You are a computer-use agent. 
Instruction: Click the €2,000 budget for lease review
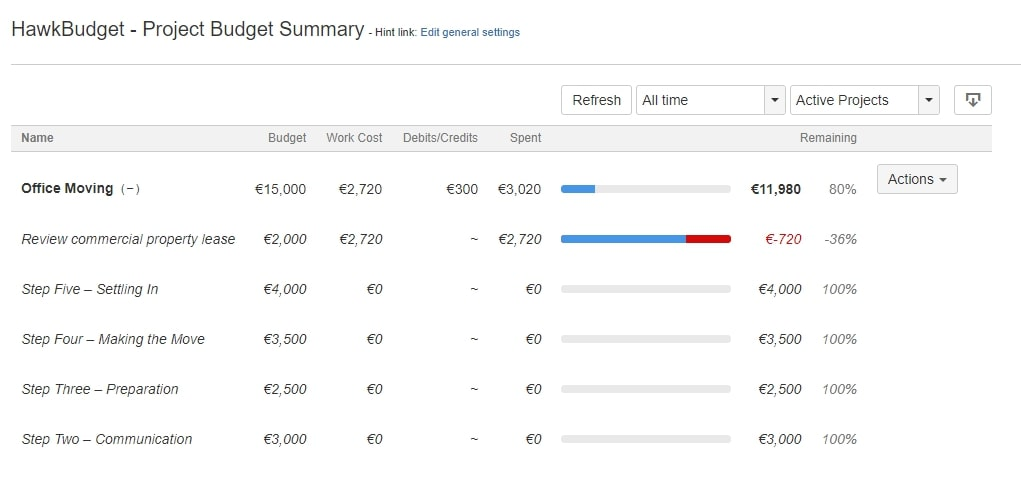pyautogui.click(x=285, y=240)
